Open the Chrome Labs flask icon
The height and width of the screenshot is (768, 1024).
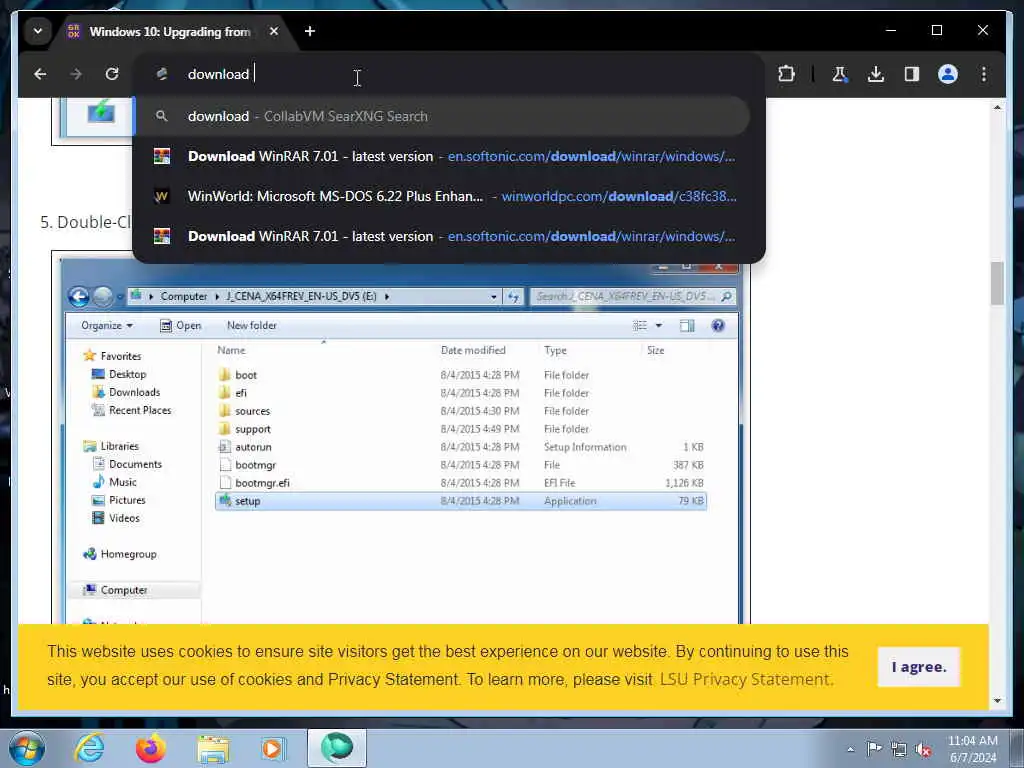pyautogui.click(x=840, y=74)
